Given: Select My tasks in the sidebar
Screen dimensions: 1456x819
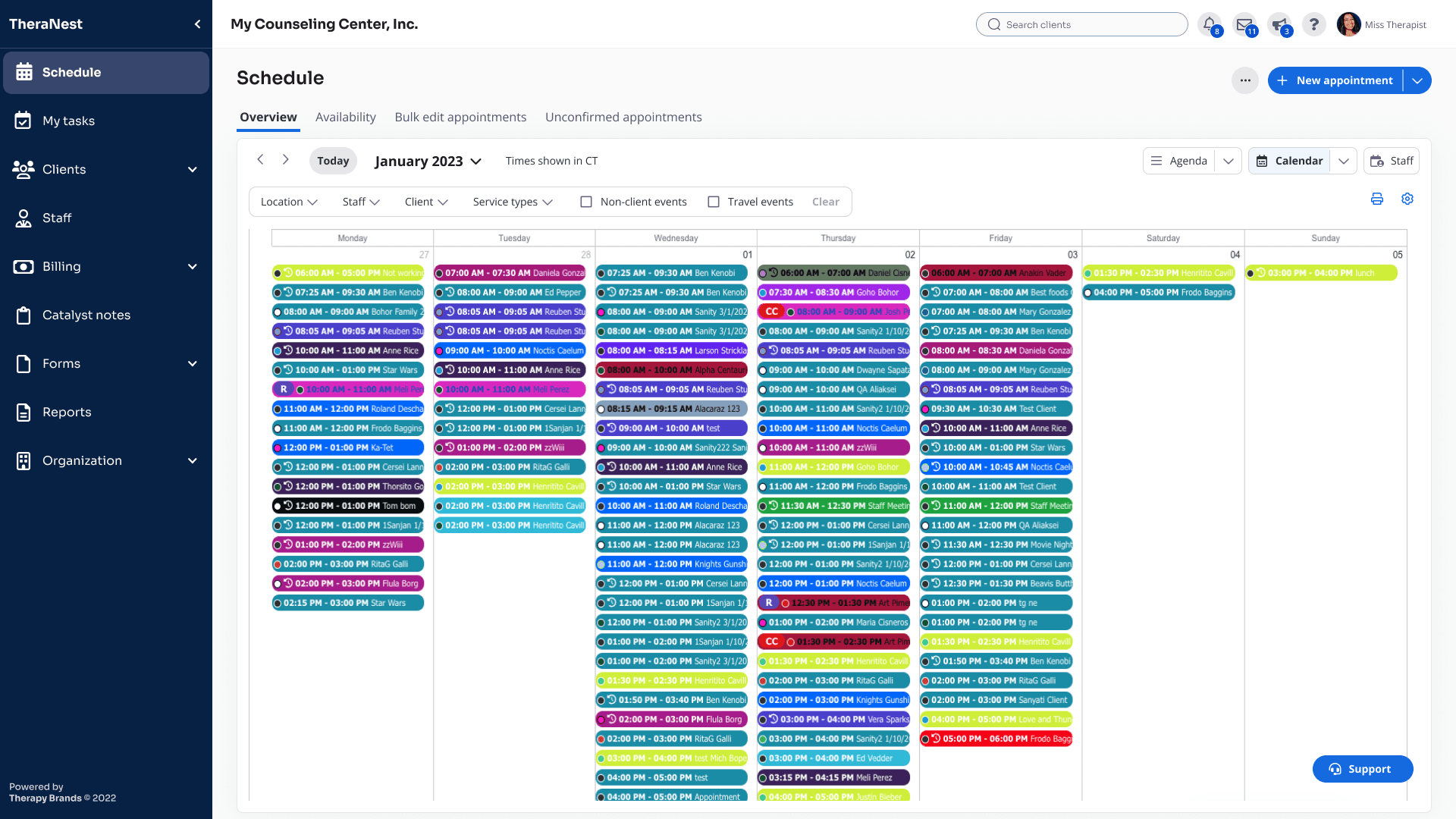Looking at the screenshot, I should 69,121.
